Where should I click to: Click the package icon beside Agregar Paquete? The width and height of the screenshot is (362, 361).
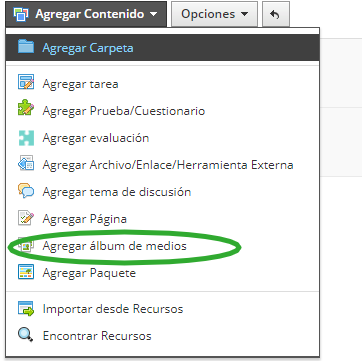click(26, 273)
